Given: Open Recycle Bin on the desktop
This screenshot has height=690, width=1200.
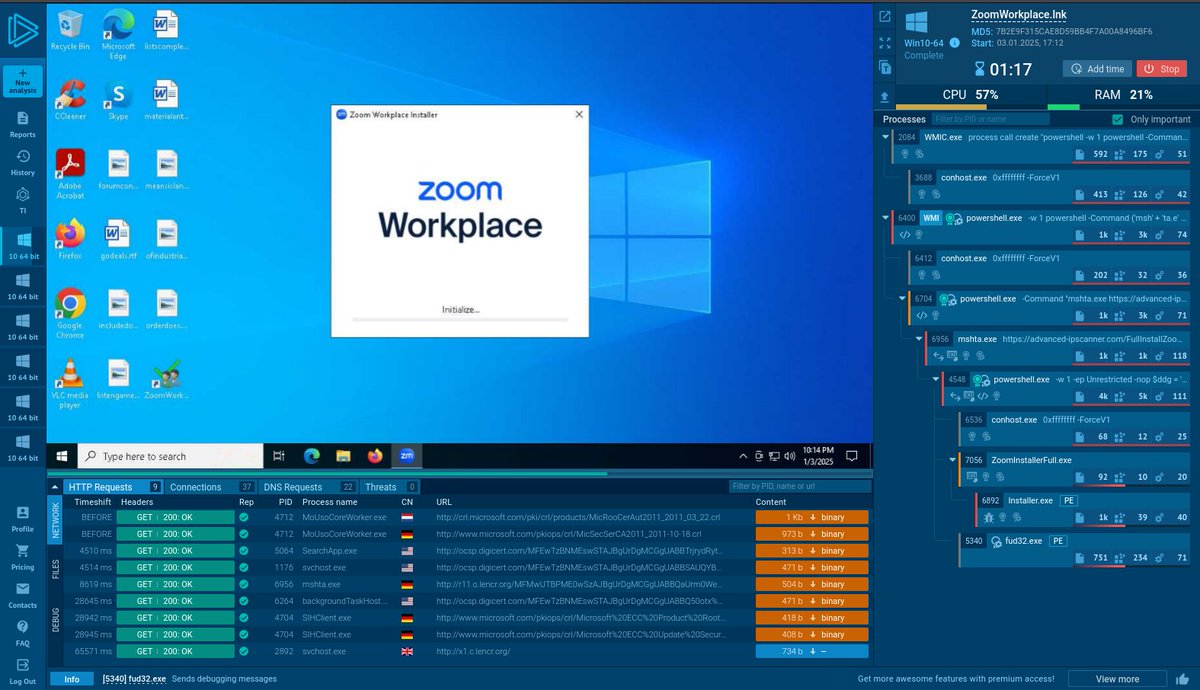Looking at the screenshot, I should tap(70, 30).
